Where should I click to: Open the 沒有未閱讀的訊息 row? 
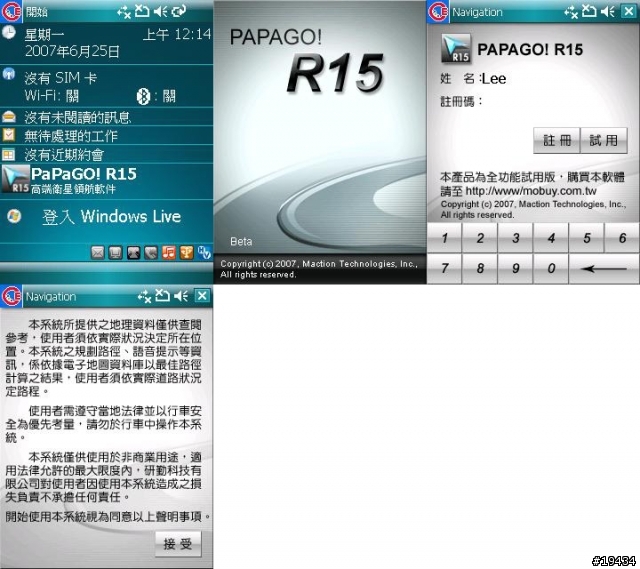point(107,117)
